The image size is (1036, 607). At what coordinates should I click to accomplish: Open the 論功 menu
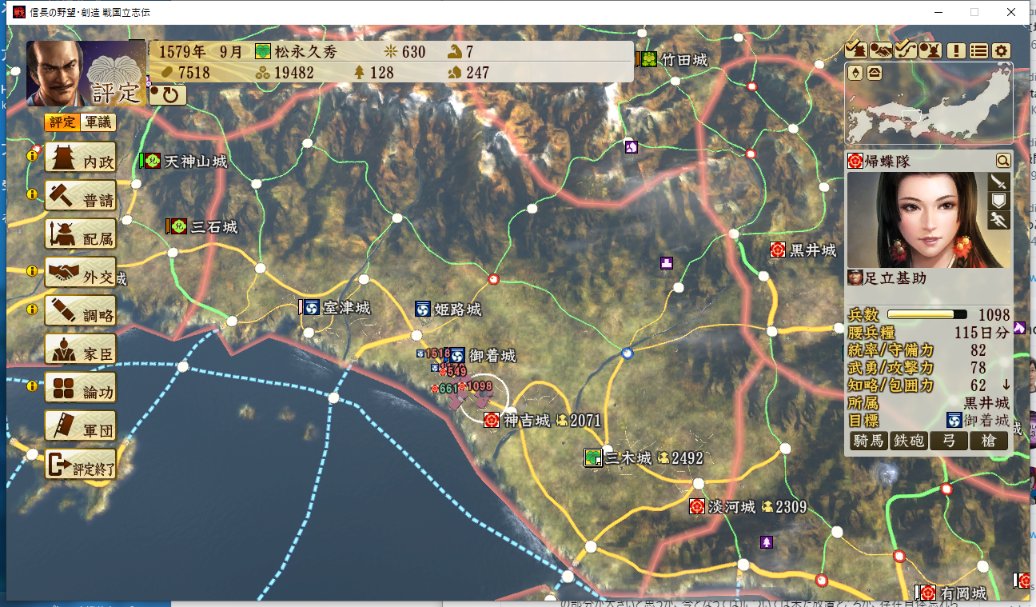tap(81, 389)
